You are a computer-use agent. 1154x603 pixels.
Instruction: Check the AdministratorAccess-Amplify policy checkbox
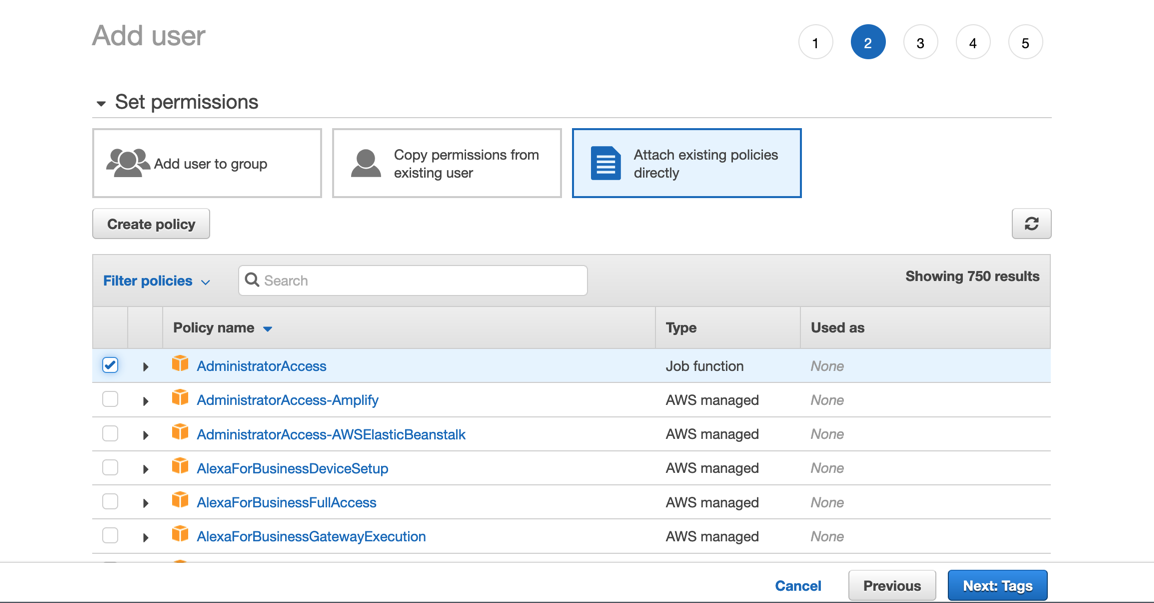tap(110, 399)
